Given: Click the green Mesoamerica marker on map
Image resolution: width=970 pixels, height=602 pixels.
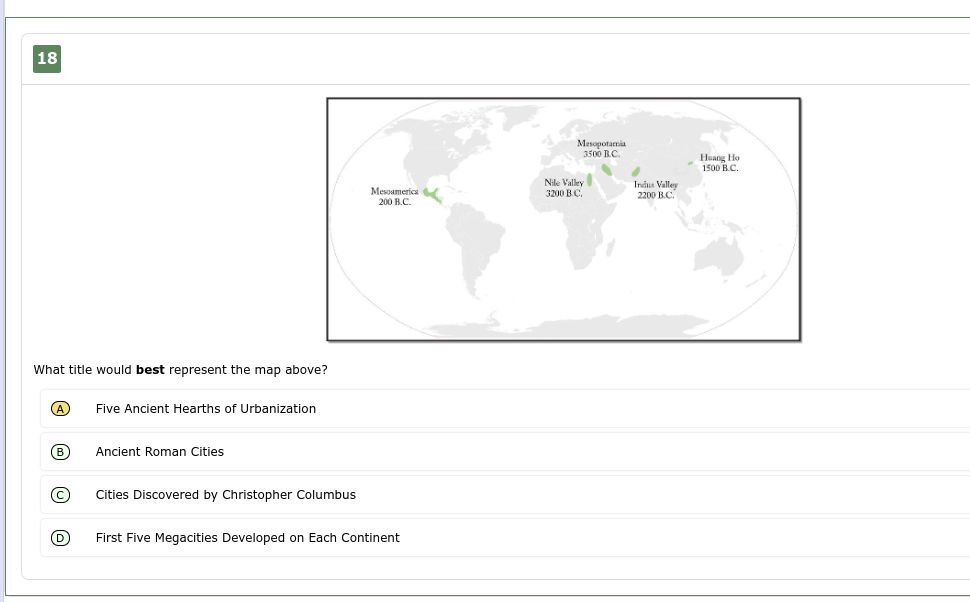Looking at the screenshot, I should (432, 194).
